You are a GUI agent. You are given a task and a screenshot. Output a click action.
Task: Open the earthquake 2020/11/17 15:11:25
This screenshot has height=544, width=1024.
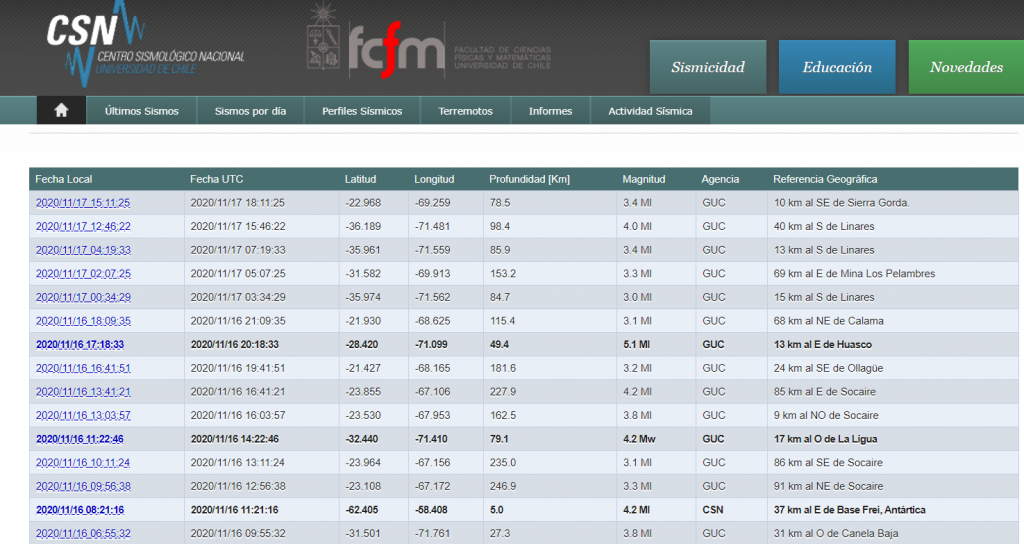click(x=83, y=203)
